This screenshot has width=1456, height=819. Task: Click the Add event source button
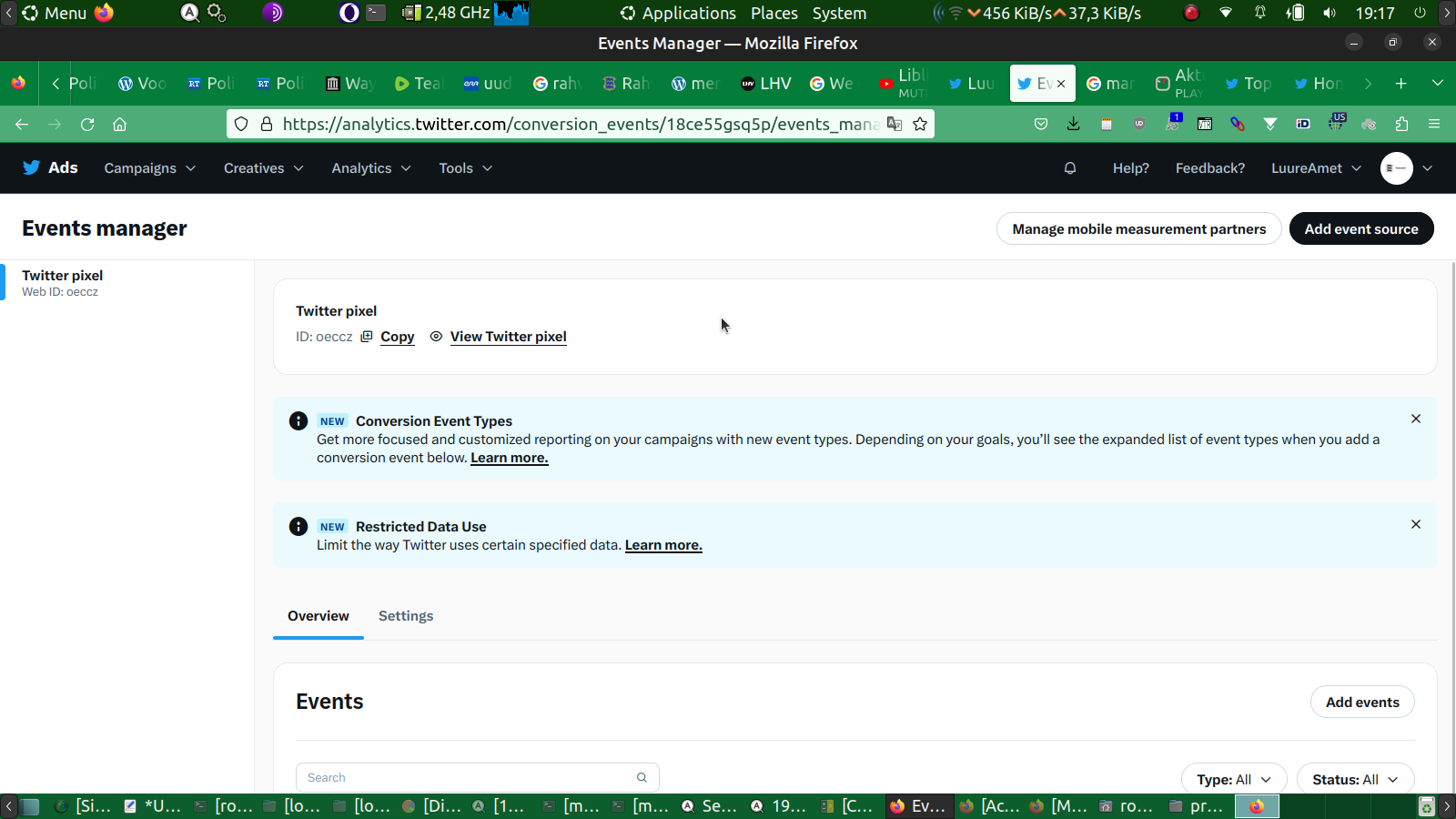pyautogui.click(x=1361, y=229)
